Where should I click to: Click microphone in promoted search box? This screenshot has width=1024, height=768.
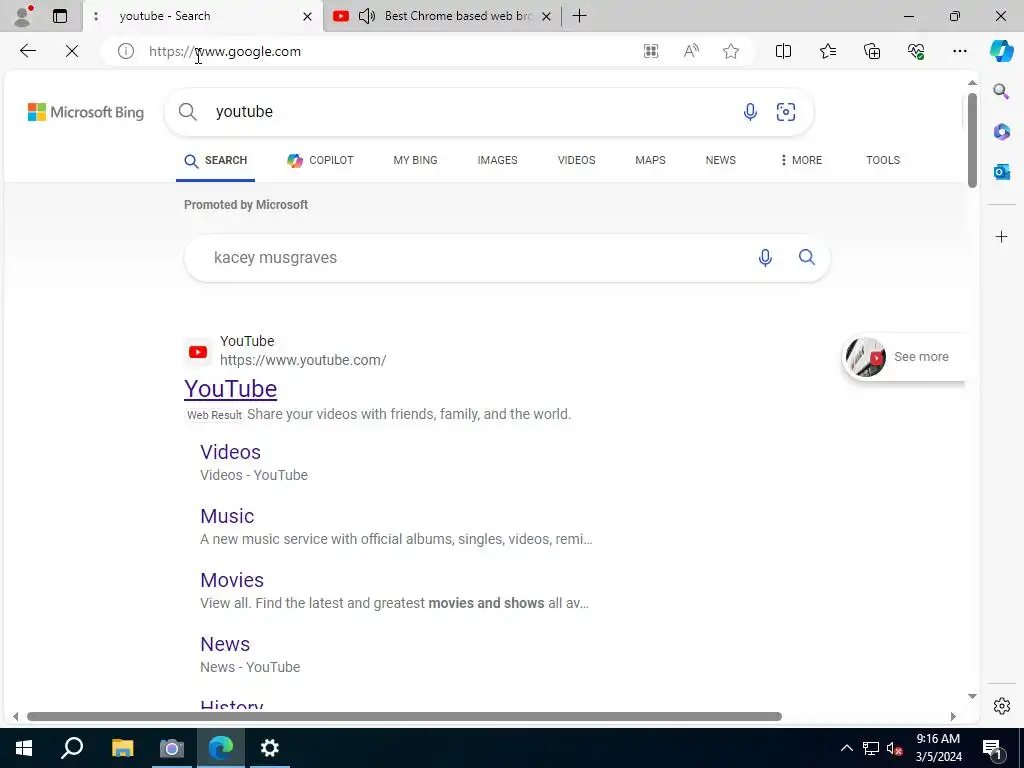tap(765, 257)
